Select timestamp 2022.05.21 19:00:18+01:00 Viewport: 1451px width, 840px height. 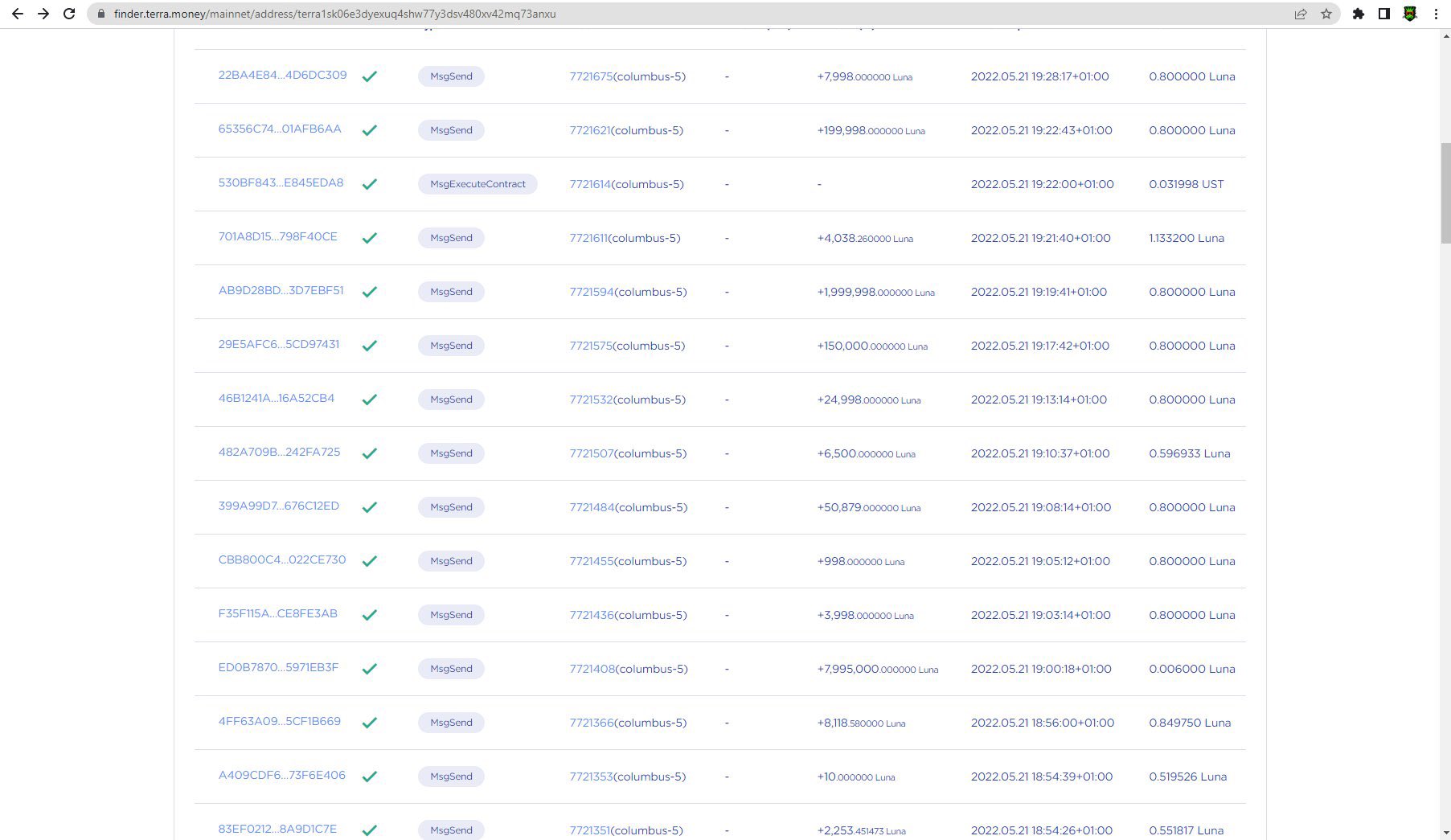[x=1041, y=669]
